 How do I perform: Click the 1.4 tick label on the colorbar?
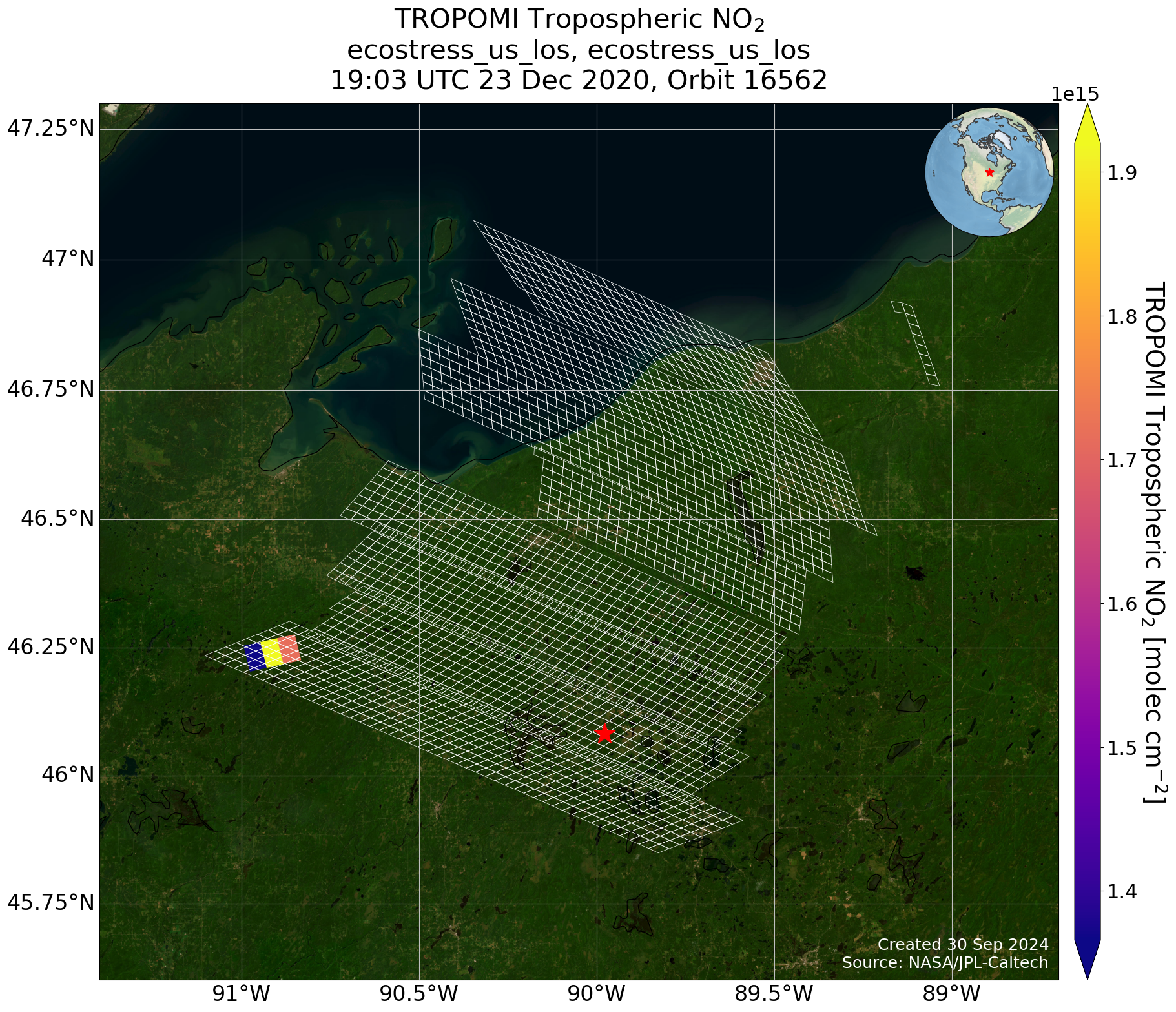[x=1123, y=893]
